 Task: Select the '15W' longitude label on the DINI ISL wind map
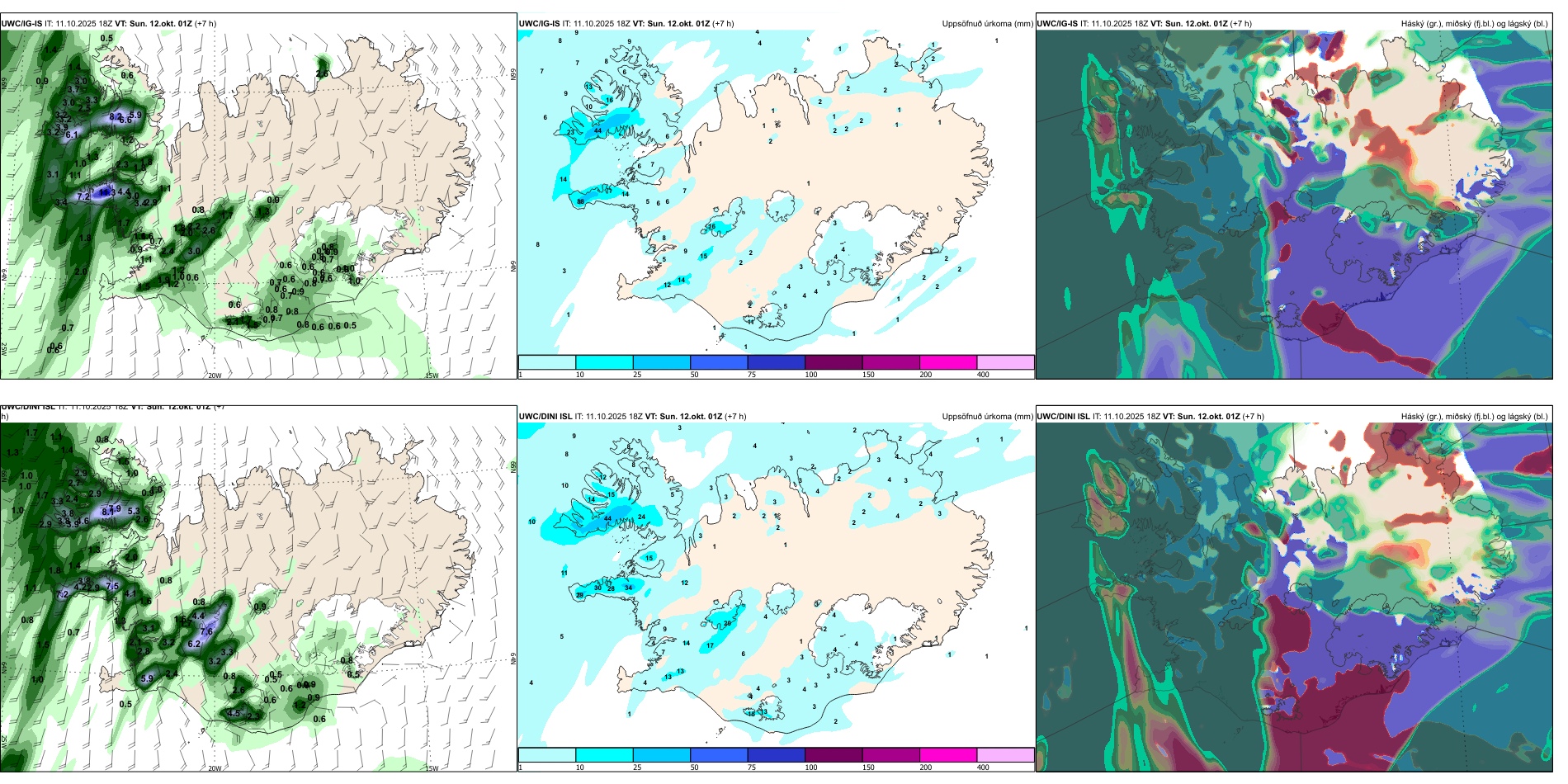432,768
